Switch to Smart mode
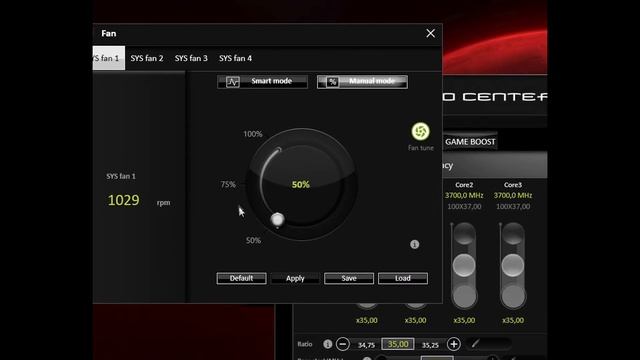 coord(262,82)
